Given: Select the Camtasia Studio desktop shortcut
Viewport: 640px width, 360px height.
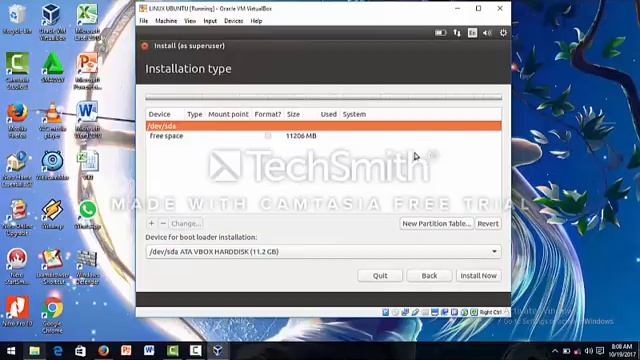Looking at the screenshot, I should click(x=17, y=70).
